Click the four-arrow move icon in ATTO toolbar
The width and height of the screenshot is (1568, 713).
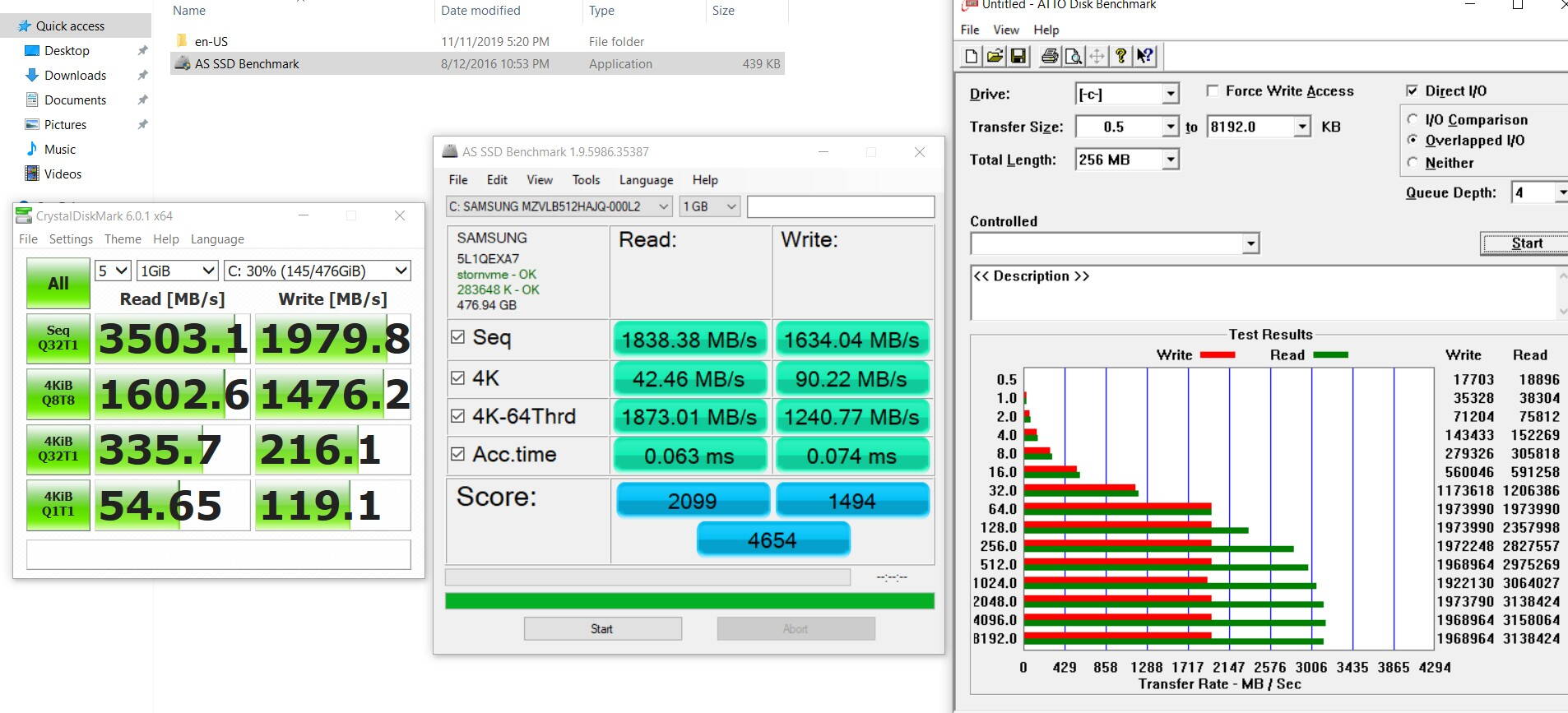click(1097, 56)
